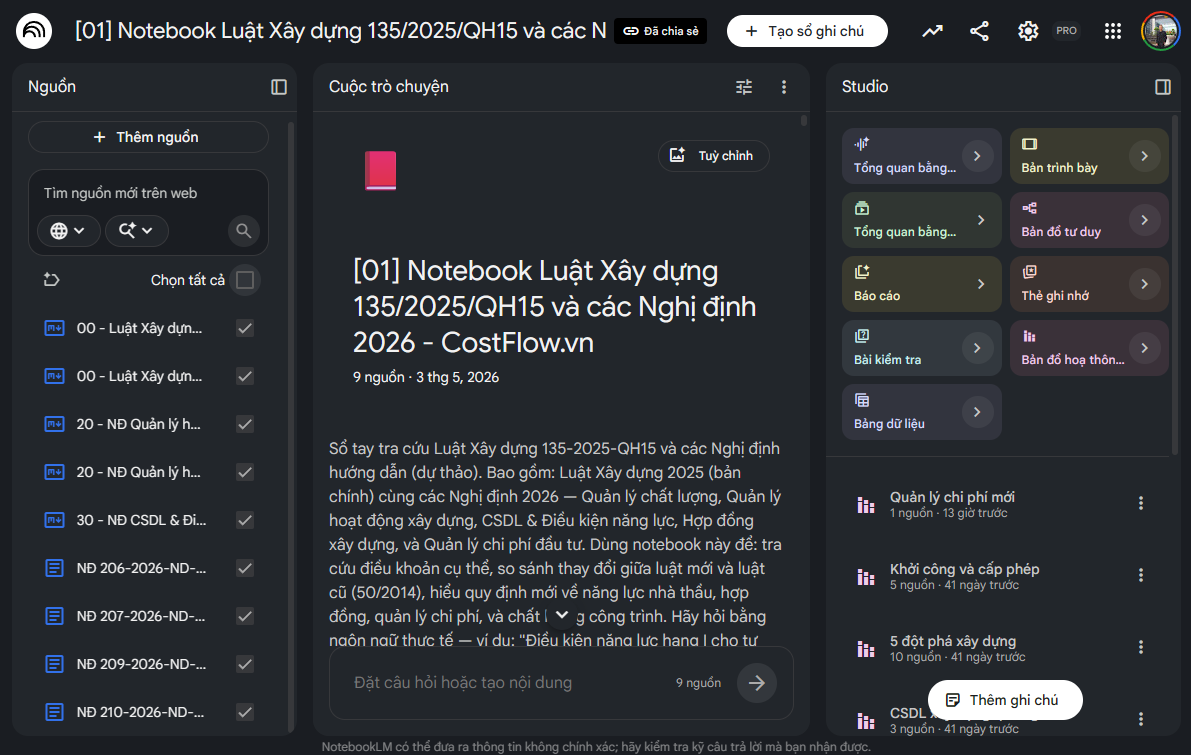Expand the Báo cáo arrow
The height and width of the screenshot is (755, 1191).
point(981,284)
